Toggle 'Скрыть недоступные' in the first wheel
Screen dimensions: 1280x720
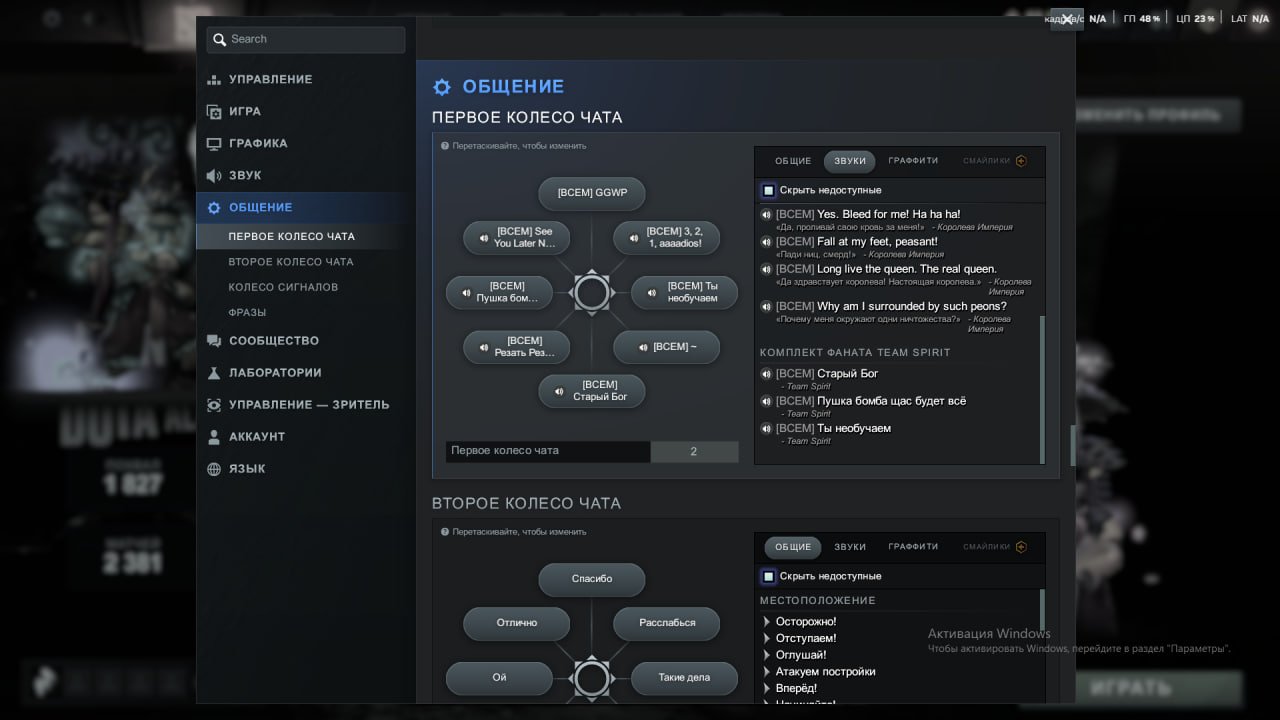tap(768, 190)
